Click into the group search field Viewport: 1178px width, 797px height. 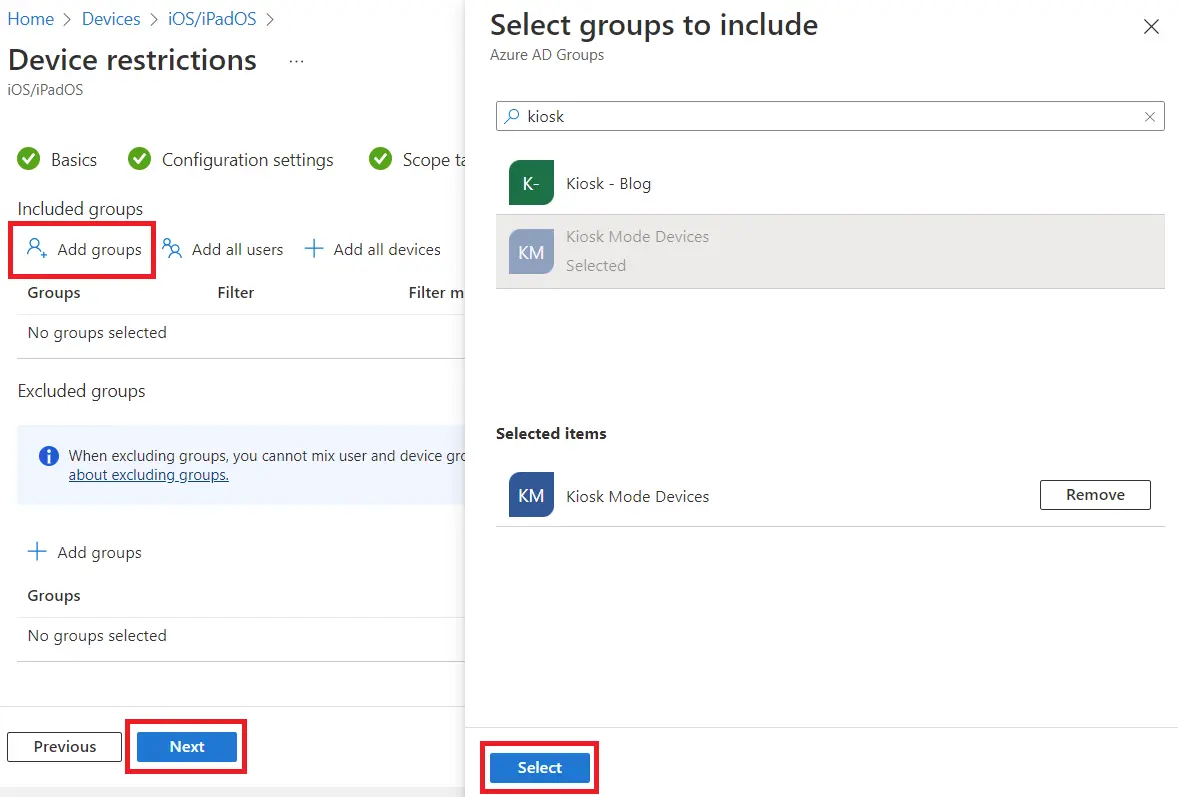tap(830, 117)
